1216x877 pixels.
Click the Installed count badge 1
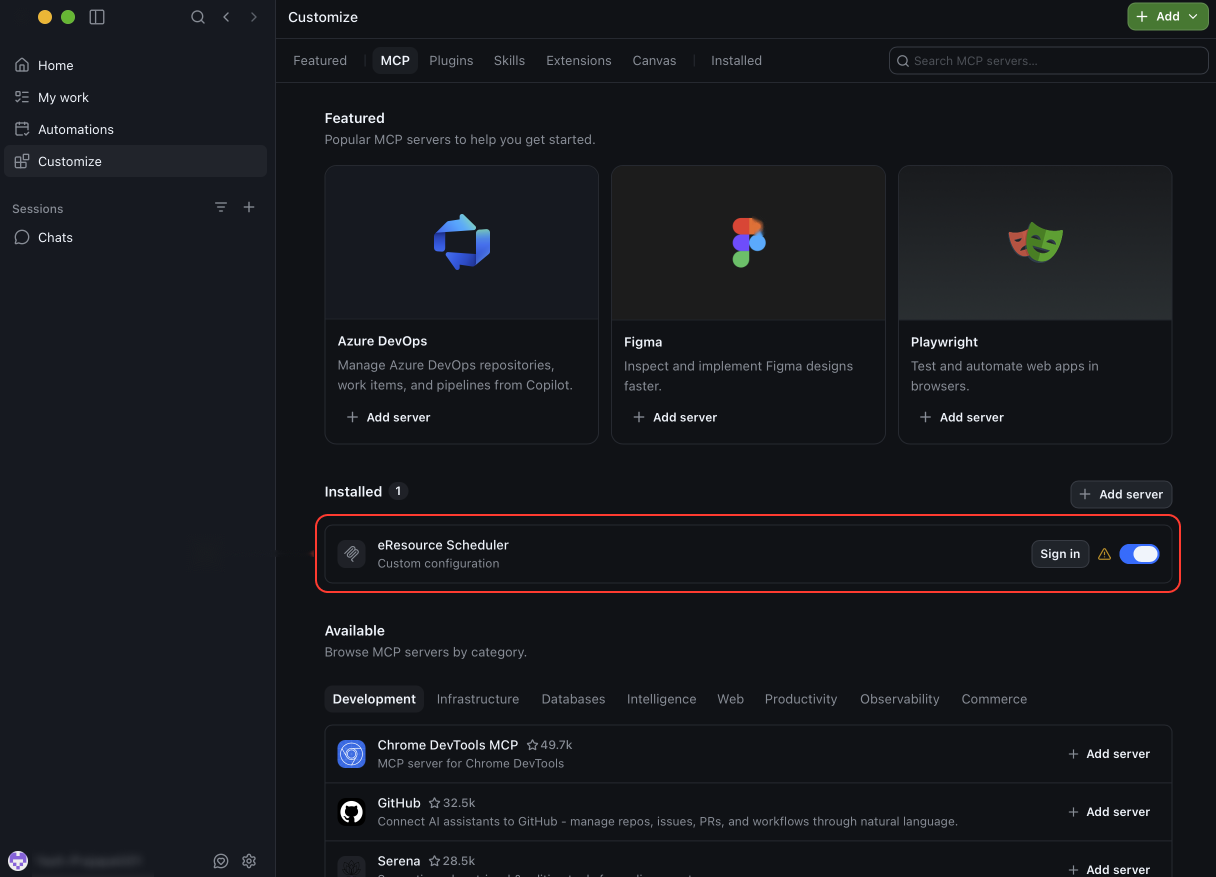tap(398, 491)
